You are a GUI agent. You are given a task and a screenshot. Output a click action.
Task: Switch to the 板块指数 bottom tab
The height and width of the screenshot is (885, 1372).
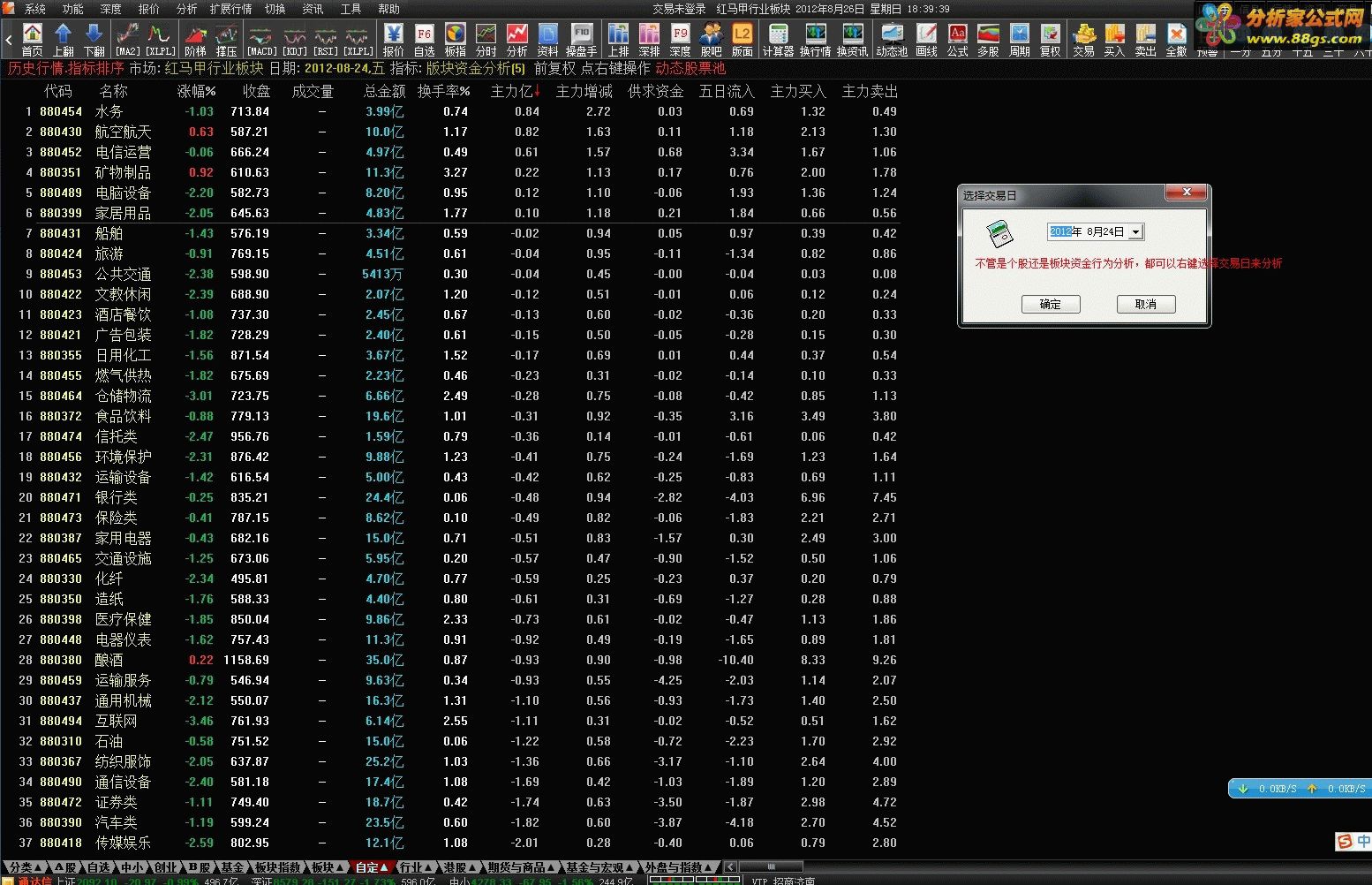(277, 867)
